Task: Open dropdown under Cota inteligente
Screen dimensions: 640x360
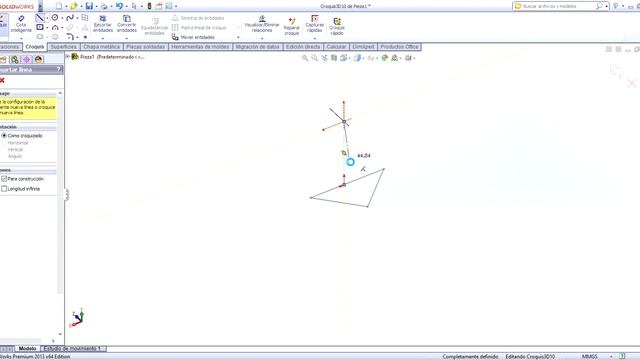Action: (x=21, y=38)
